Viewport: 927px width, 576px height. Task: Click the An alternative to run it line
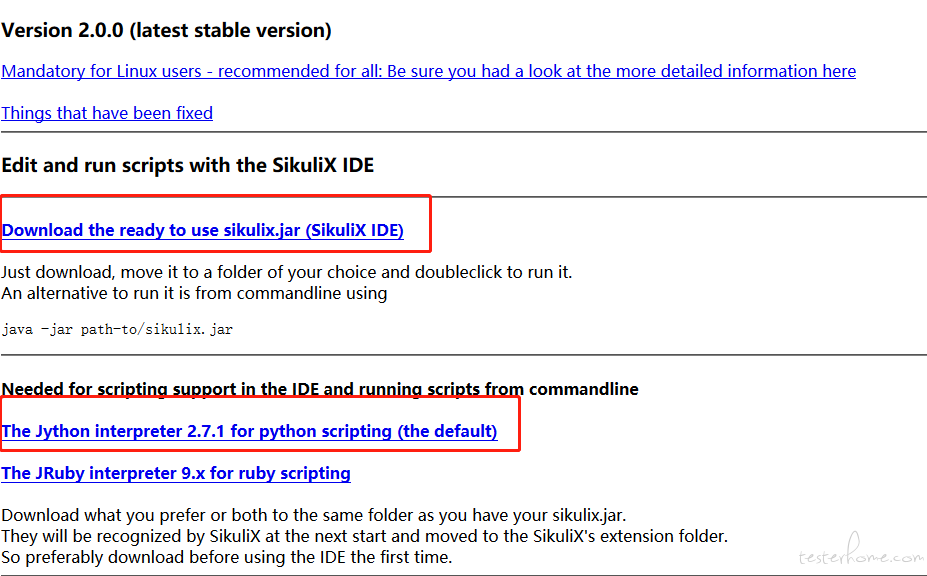tap(194, 293)
